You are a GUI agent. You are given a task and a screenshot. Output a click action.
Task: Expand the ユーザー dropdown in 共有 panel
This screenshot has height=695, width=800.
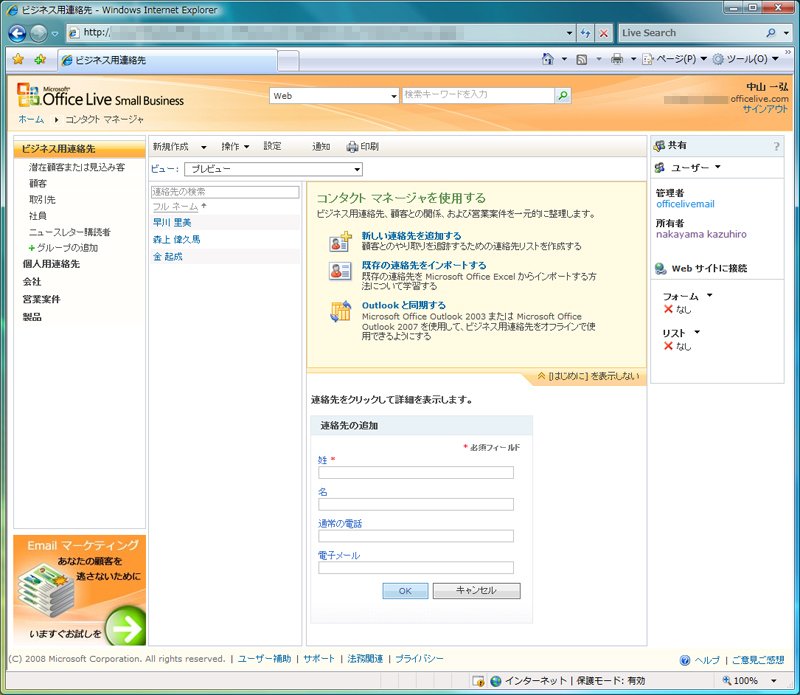717,167
